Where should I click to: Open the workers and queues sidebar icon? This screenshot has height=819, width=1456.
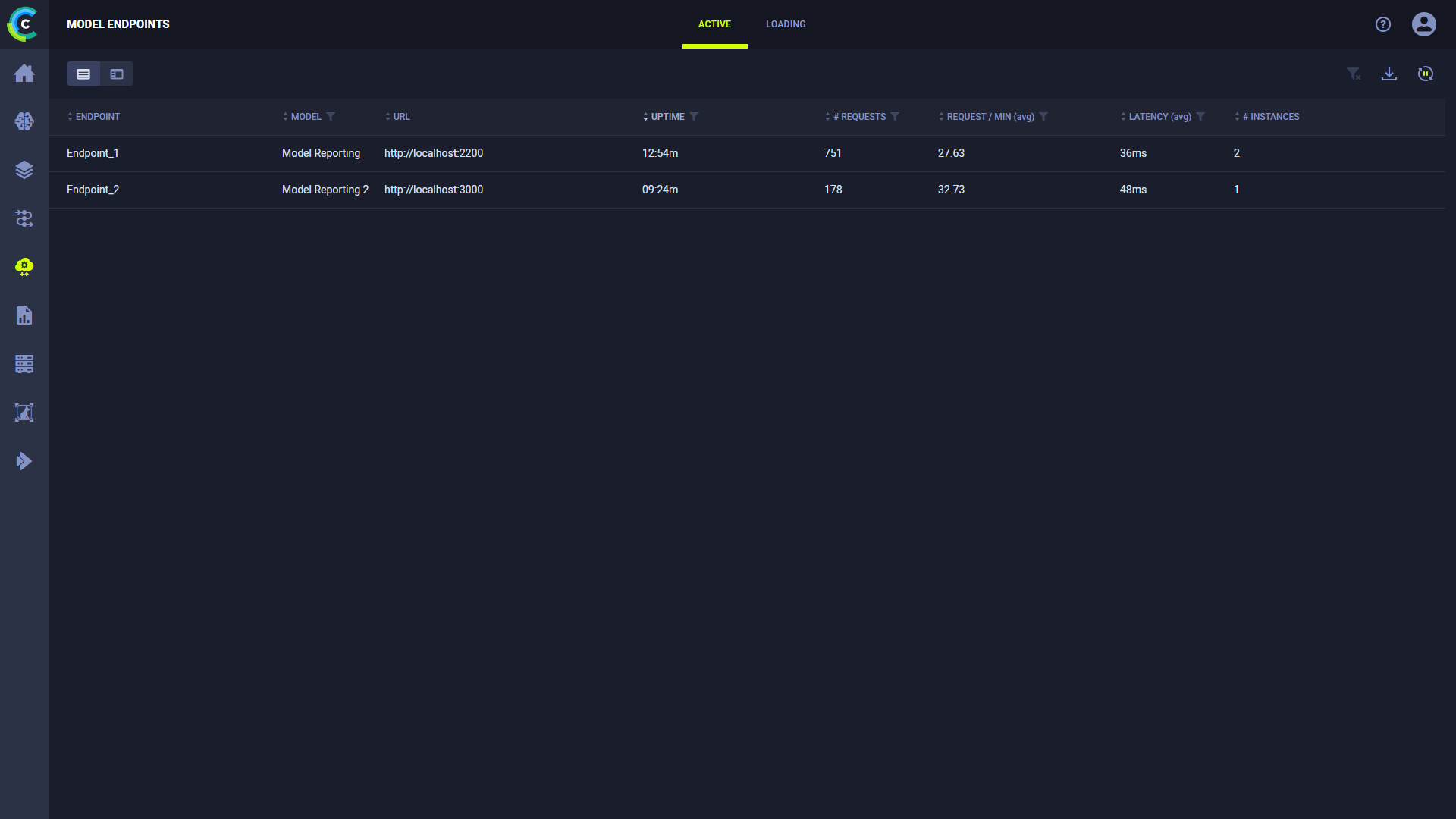pyautogui.click(x=24, y=364)
